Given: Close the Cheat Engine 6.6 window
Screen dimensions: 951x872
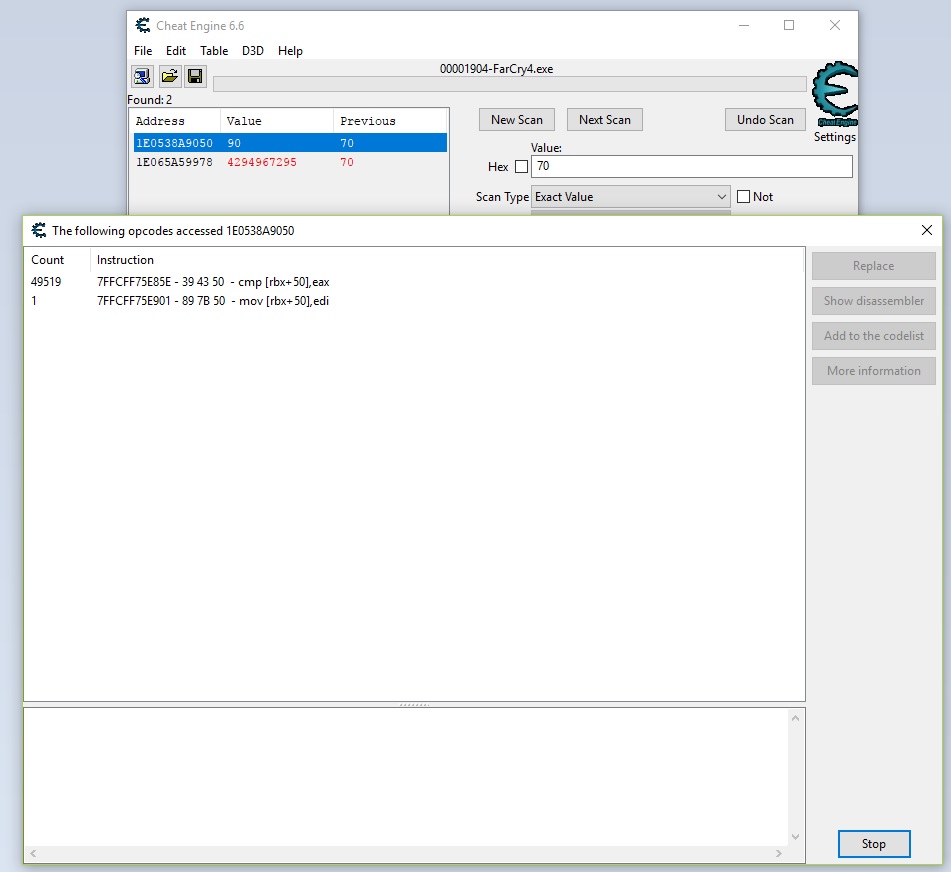Looking at the screenshot, I should point(835,25).
